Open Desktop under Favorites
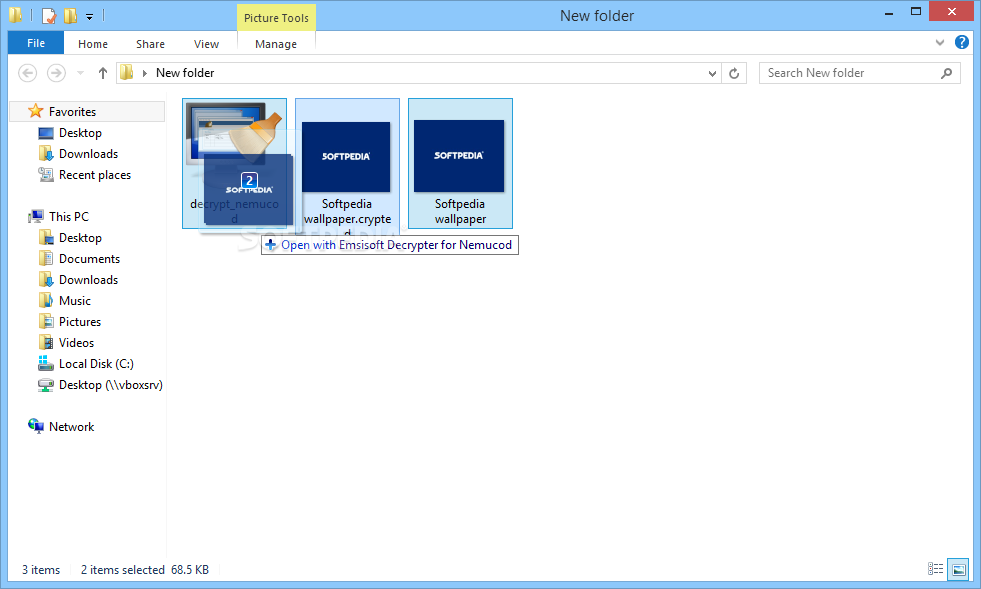981x589 pixels. click(80, 133)
